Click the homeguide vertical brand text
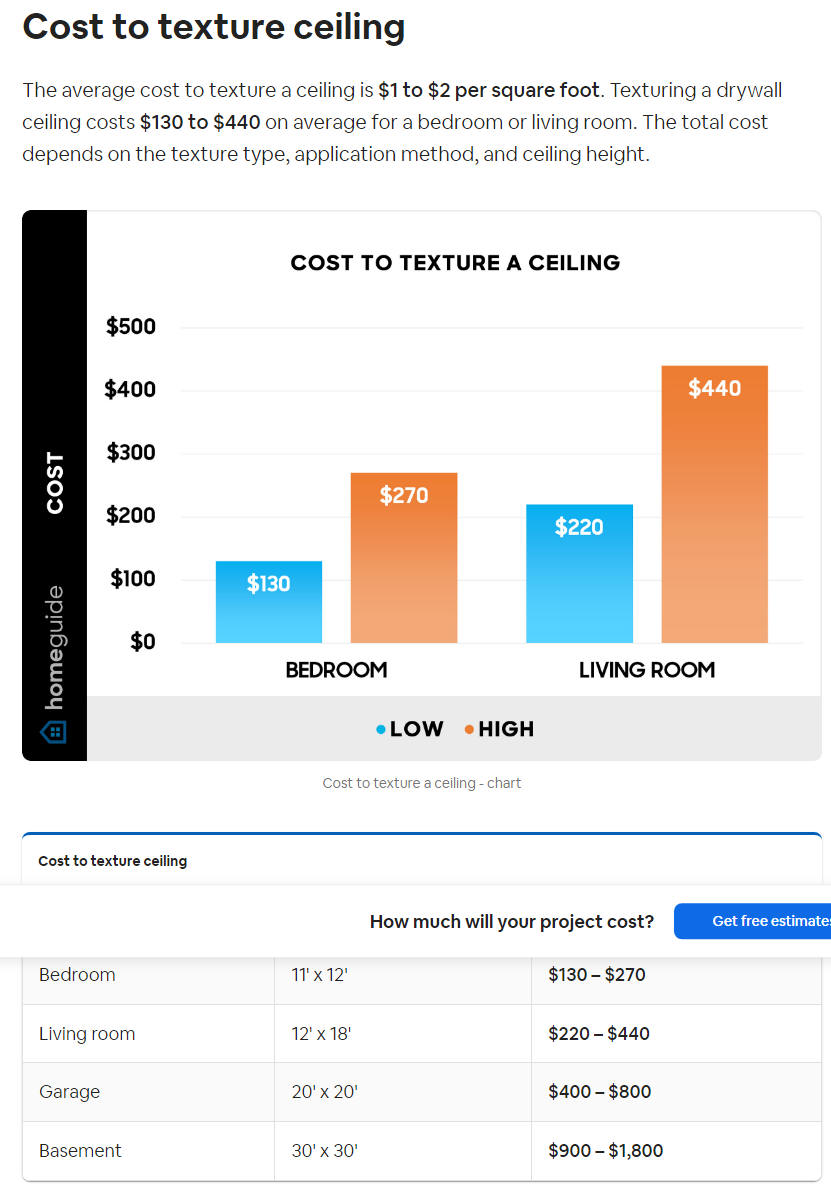The image size is (831, 1195). (x=54, y=647)
